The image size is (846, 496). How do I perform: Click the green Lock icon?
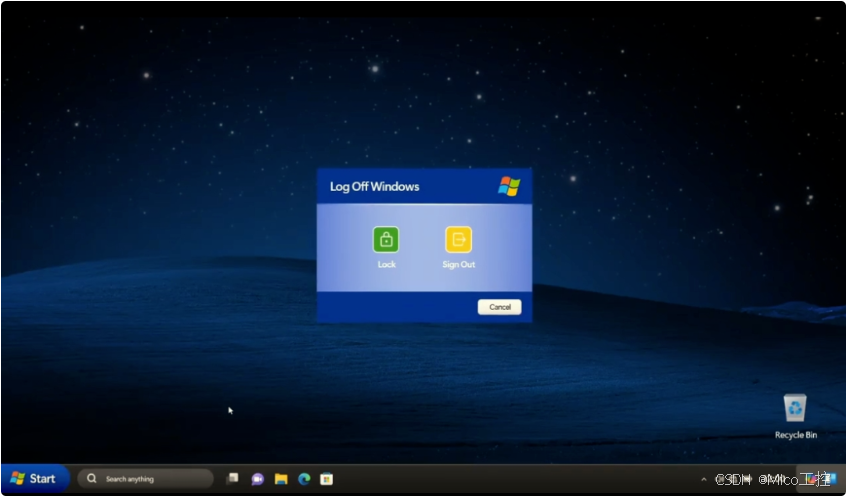tap(386, 240)
